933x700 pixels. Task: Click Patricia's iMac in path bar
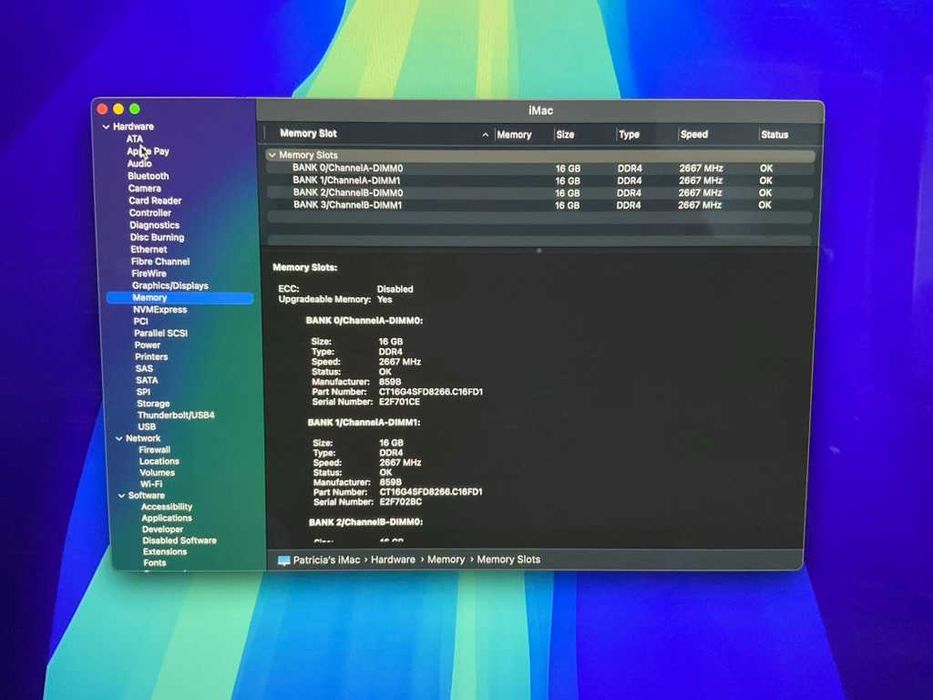pyautogui.click(x=326, y=560)
